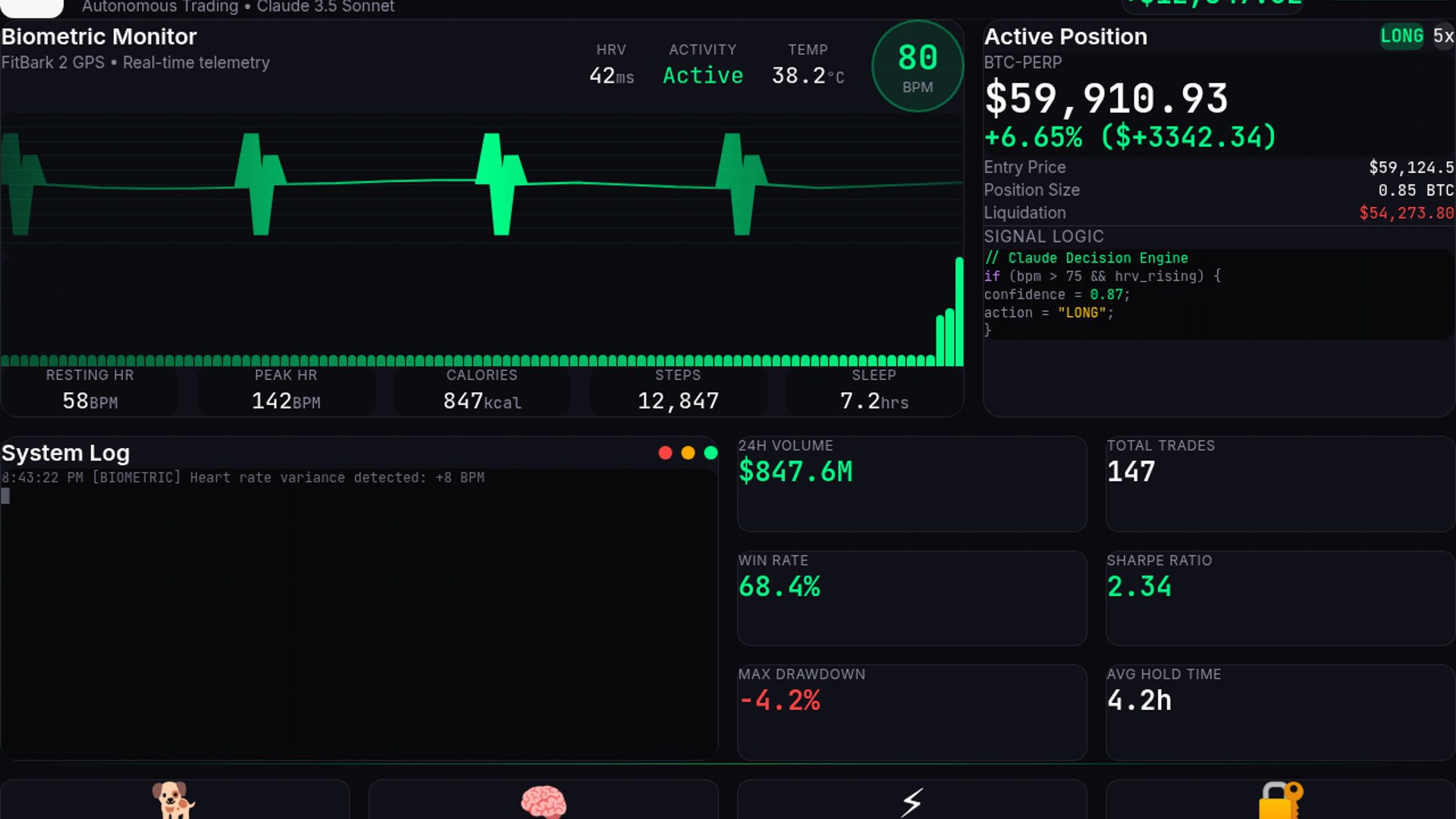Click the Active Position heading
This screenshot has height=819, width=1456.
[x=1065, y=36]
